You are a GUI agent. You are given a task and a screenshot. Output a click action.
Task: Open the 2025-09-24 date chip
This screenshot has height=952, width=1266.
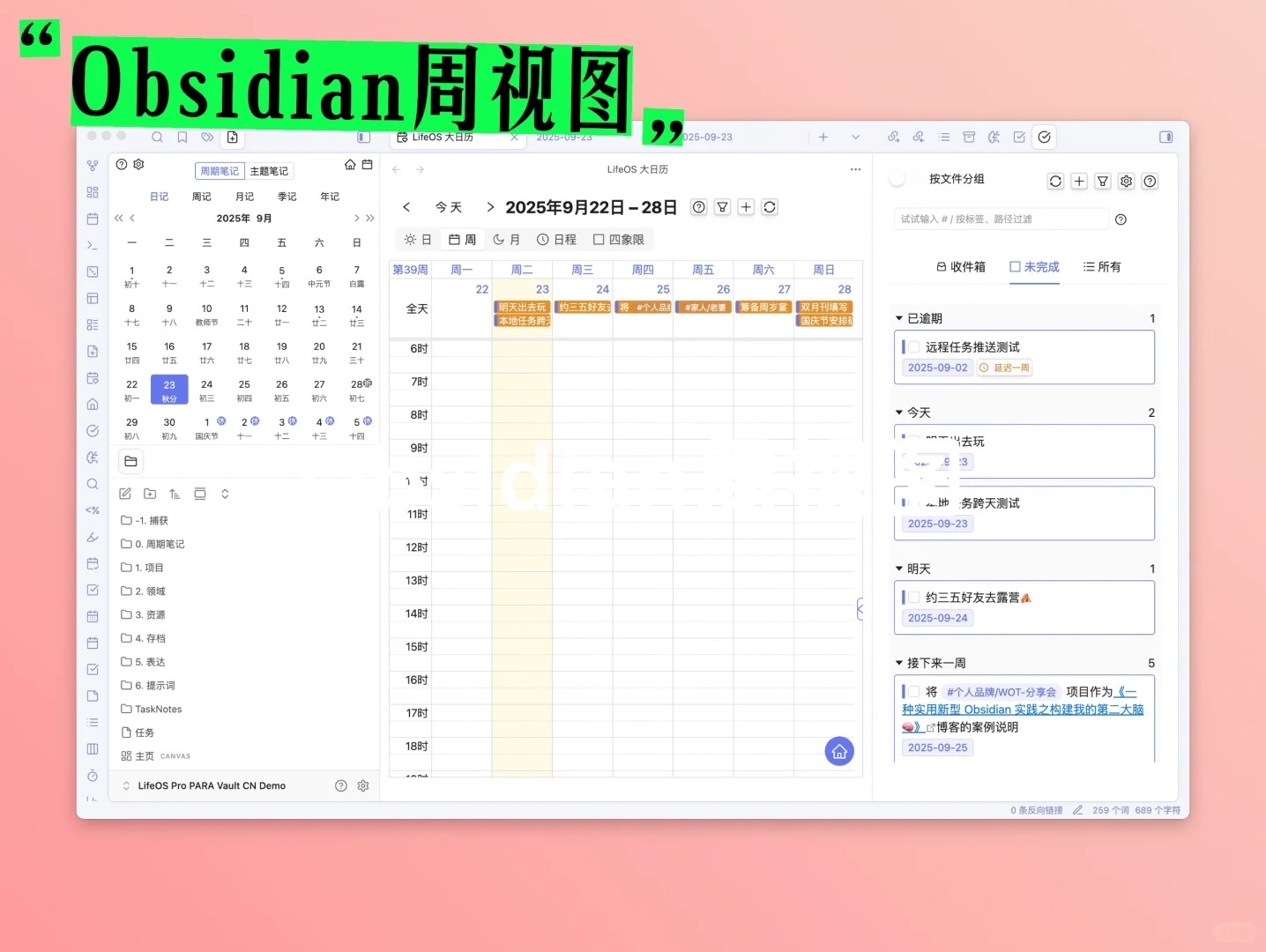click(x=938, y=618)
